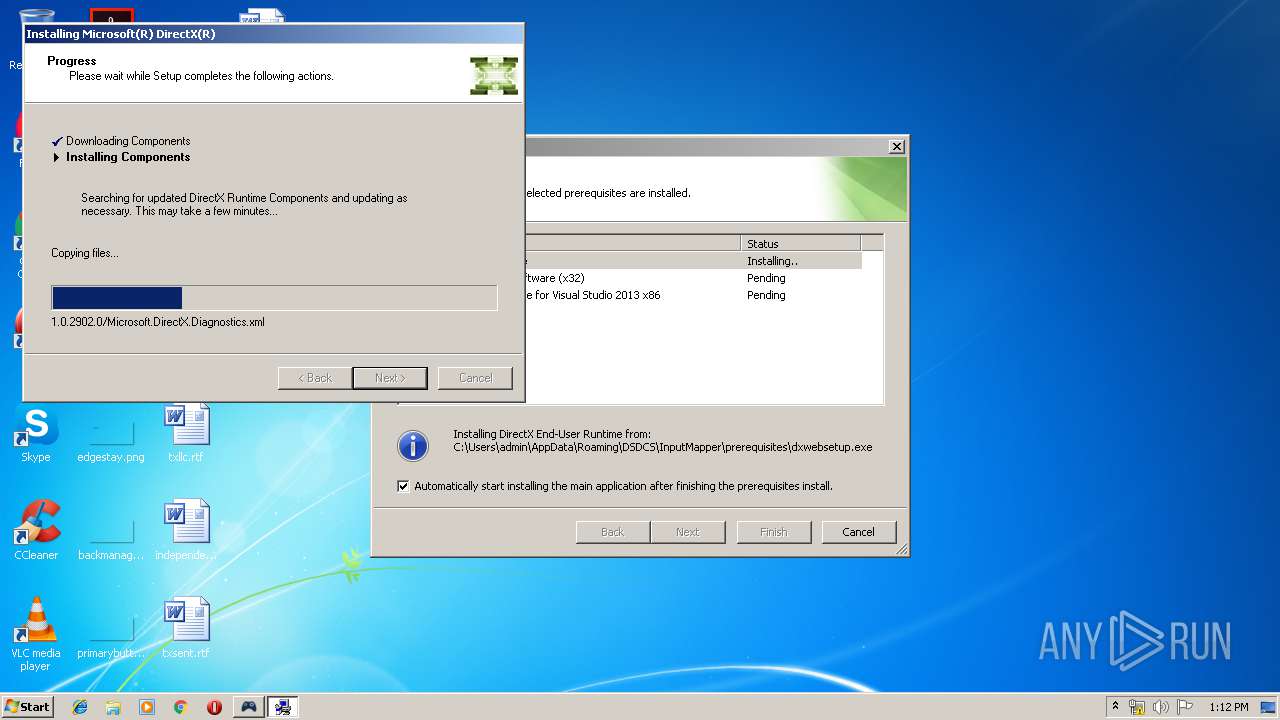Click the dxwebsetup.exe install path text
Screen dimensions: 1280x720
coord(662,447)
